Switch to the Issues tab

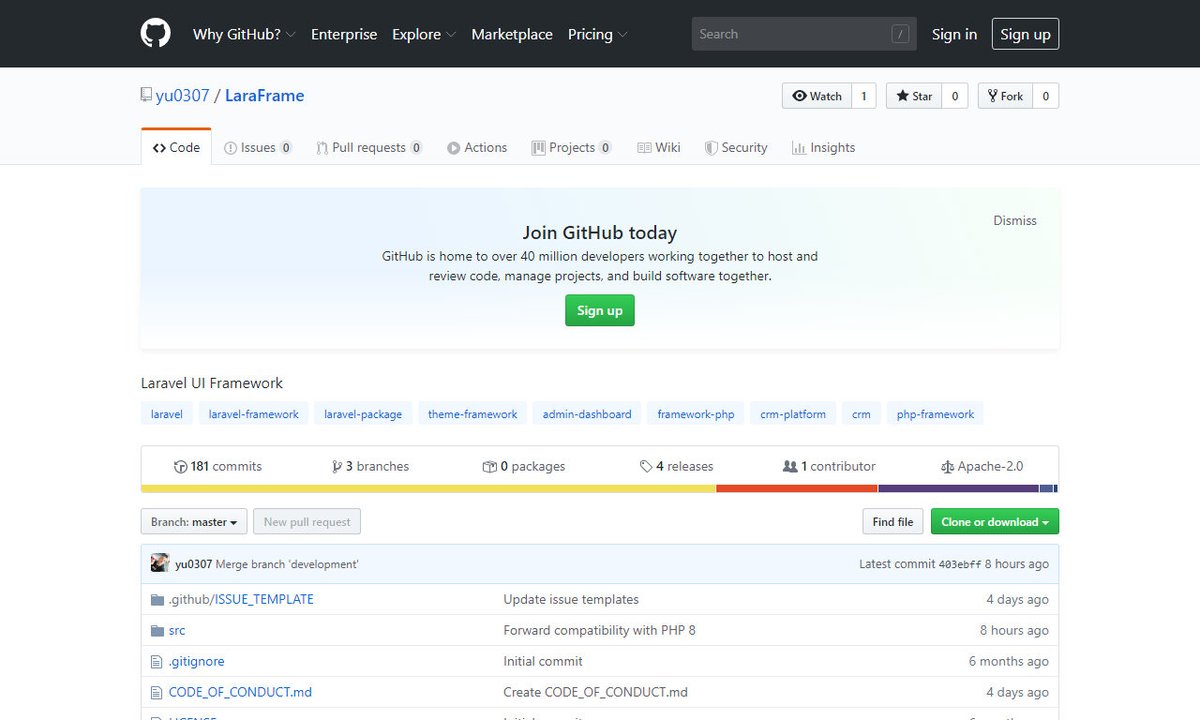tap(258, 147)
